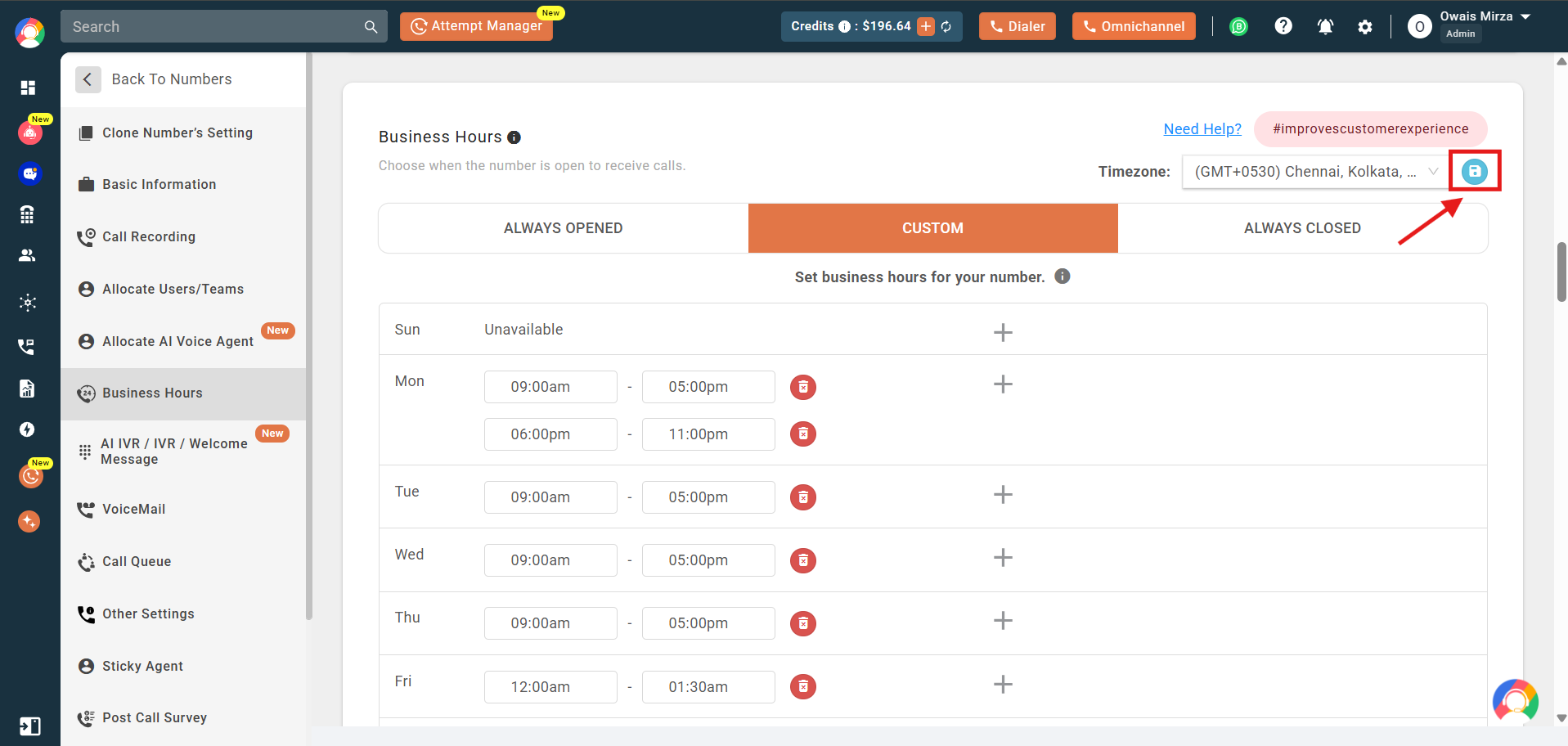Edit Monday first start time 09:00am
This screenshot has width=1568, height=746.
(550, 387)
